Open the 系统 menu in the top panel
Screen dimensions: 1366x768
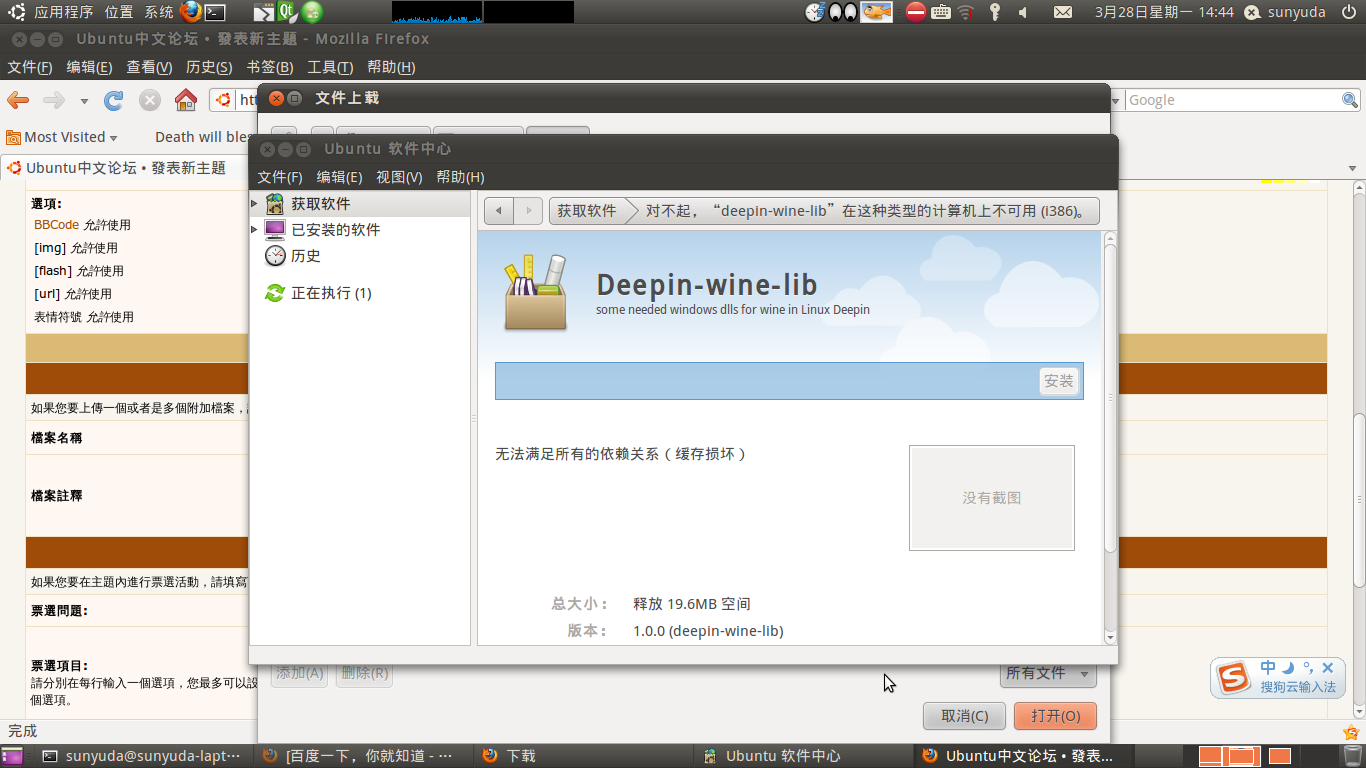pos(159,12)
